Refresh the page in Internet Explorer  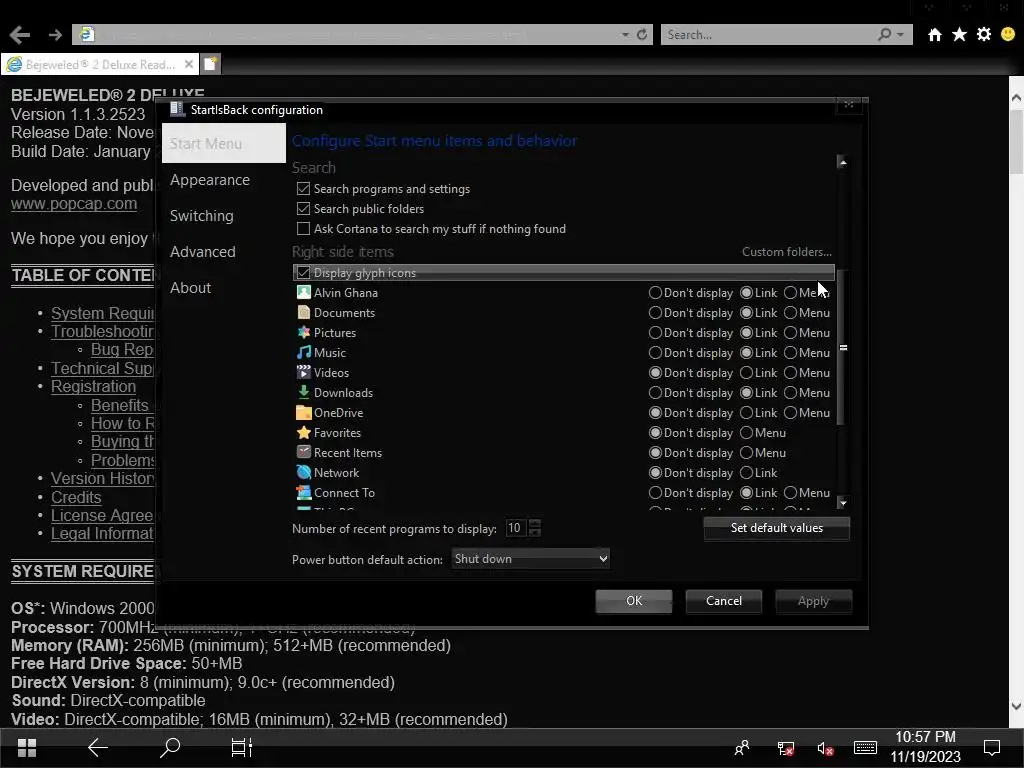[x=642, y=35]
